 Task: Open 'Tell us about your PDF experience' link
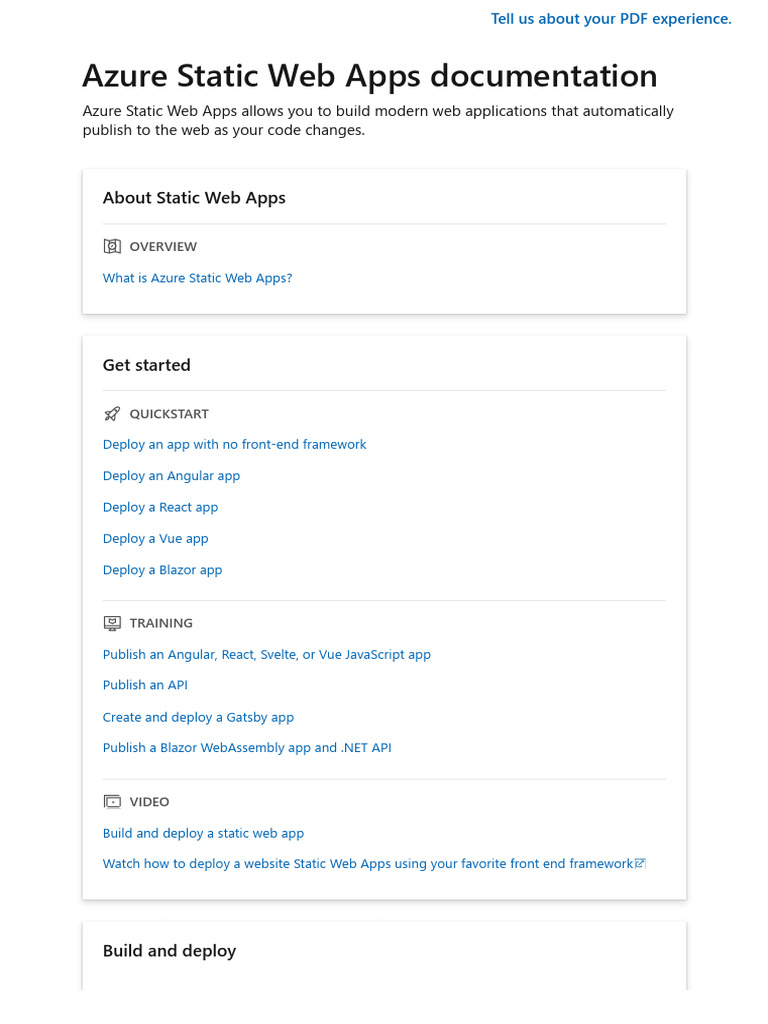pos(611,19)
